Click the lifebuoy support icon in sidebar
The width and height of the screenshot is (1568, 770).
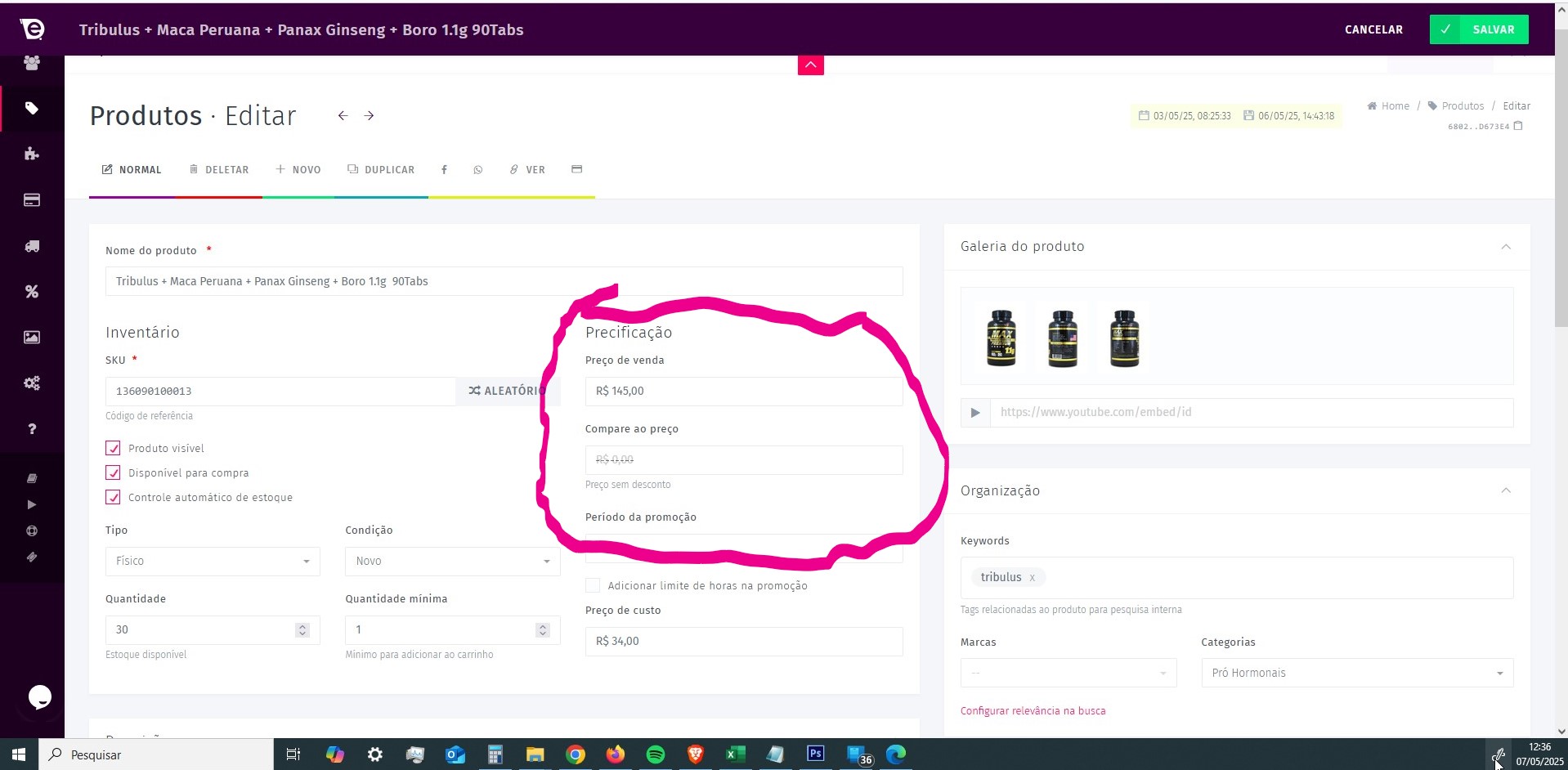coord(32,530)
